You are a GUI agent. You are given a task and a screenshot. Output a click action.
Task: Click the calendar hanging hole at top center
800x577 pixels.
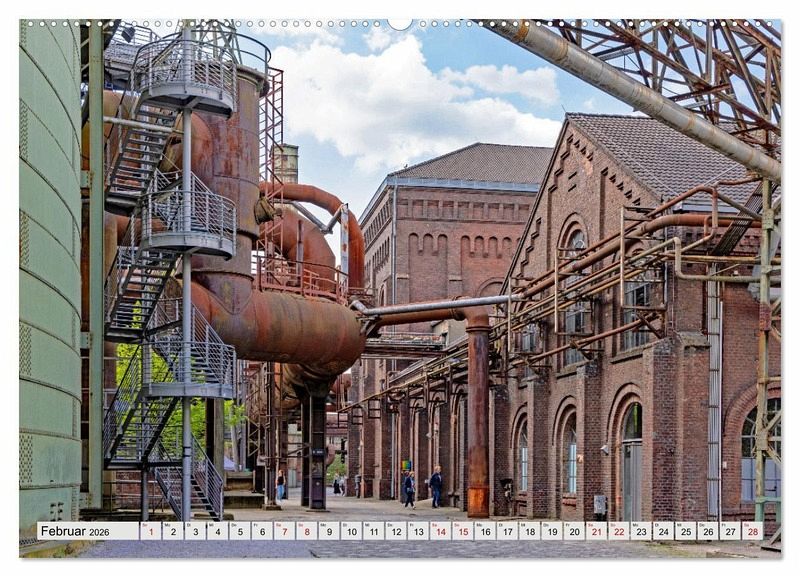pos(400,23)
